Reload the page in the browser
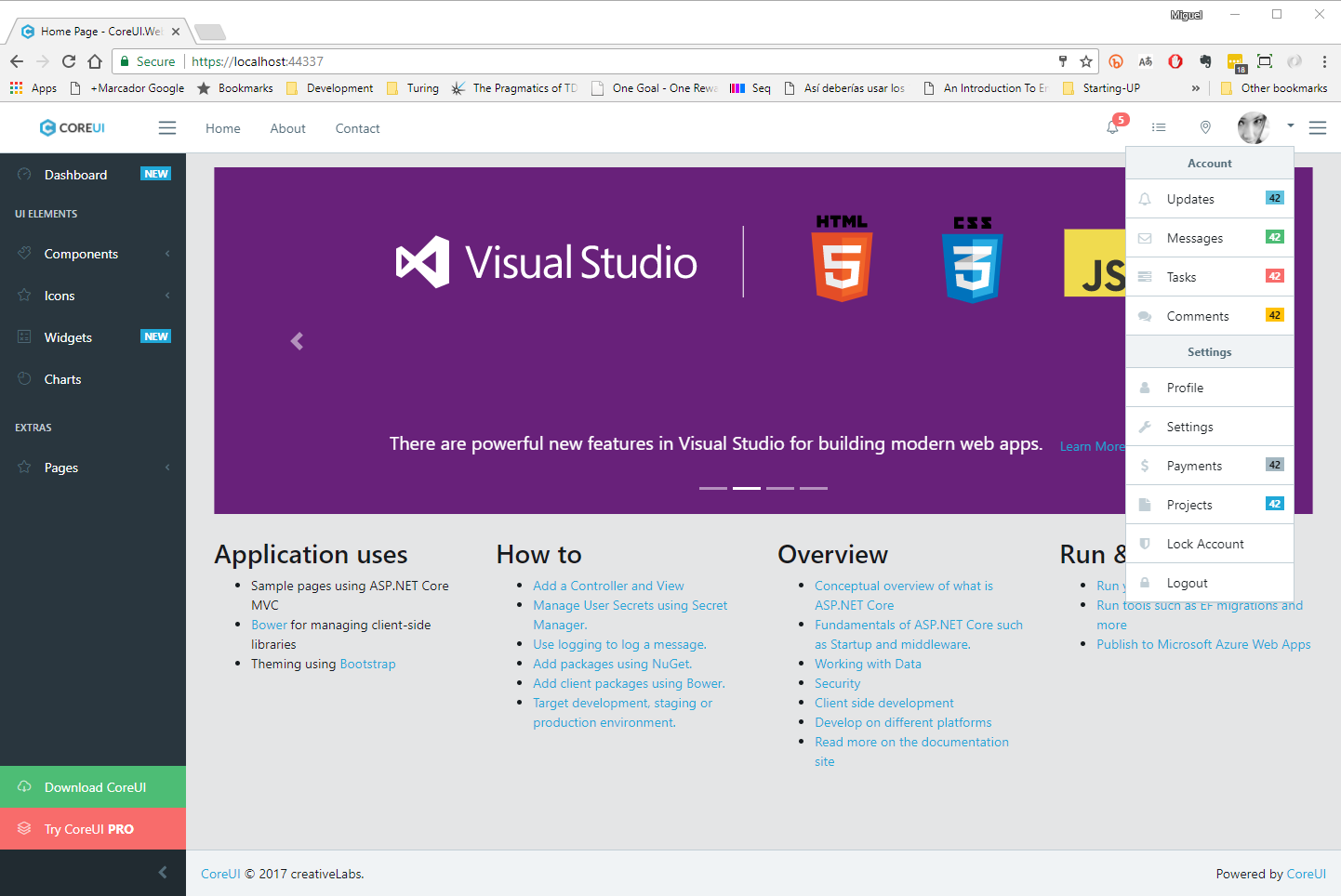The height and width of the screenshot is (896, 1341). (x=69, y=61)
